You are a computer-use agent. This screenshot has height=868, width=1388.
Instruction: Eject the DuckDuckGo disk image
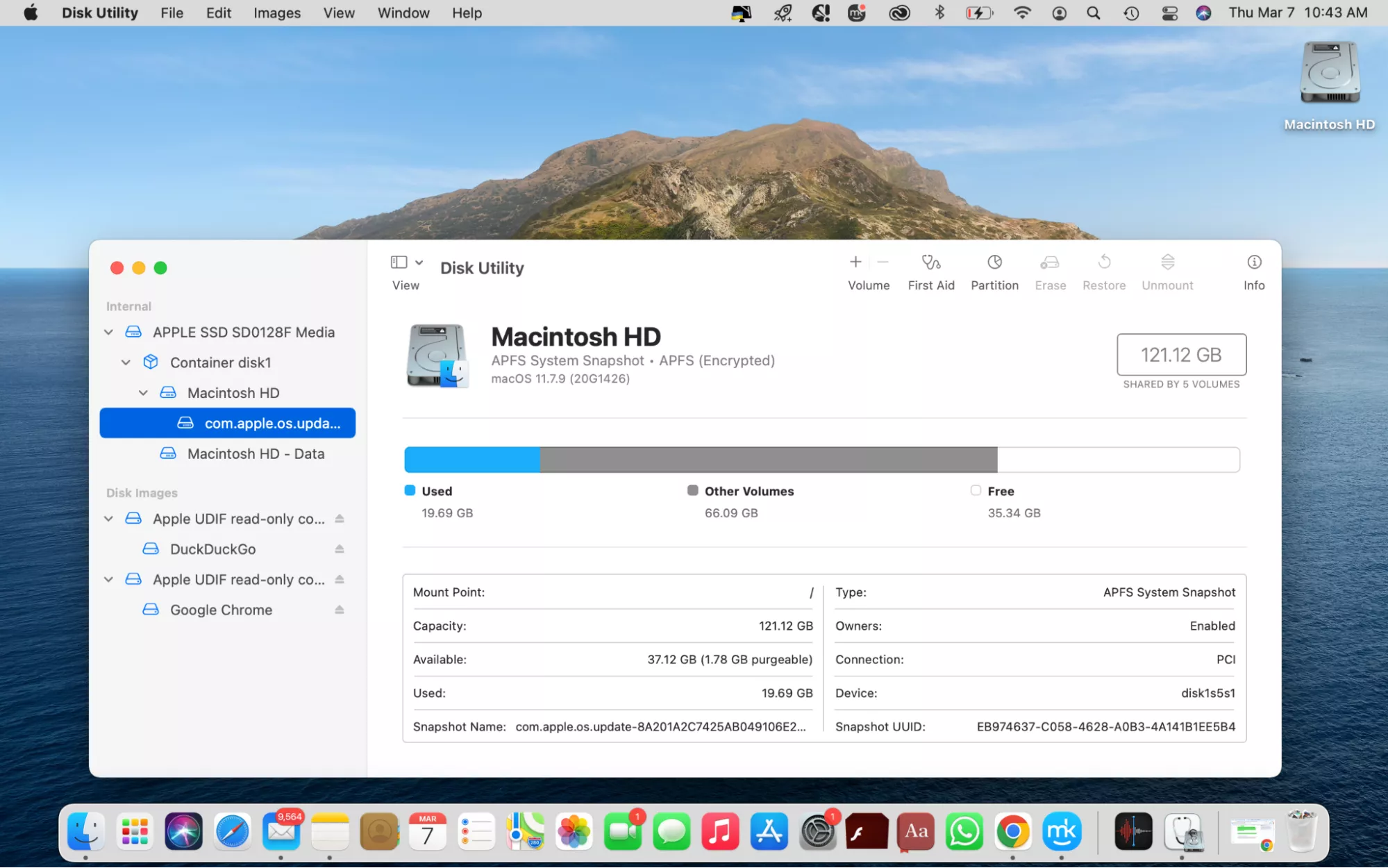coord(340,549)
